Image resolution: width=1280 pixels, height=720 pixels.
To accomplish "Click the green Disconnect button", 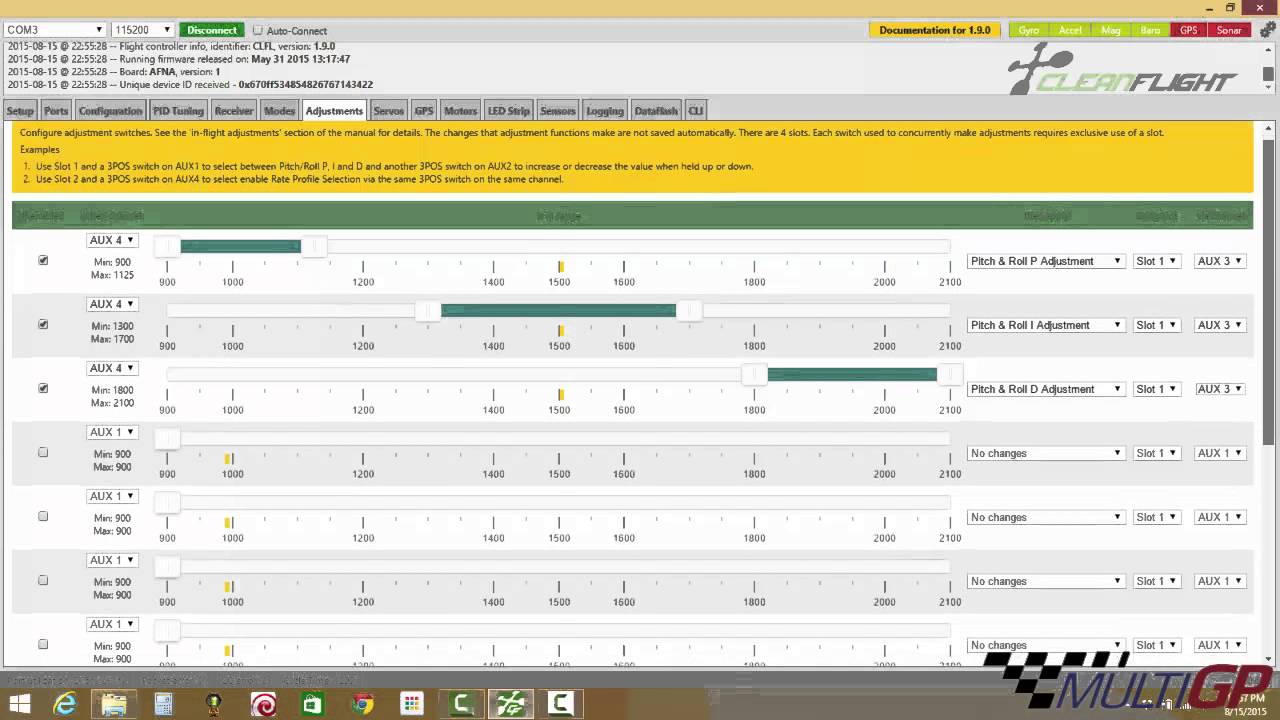I will click(212, 30).
